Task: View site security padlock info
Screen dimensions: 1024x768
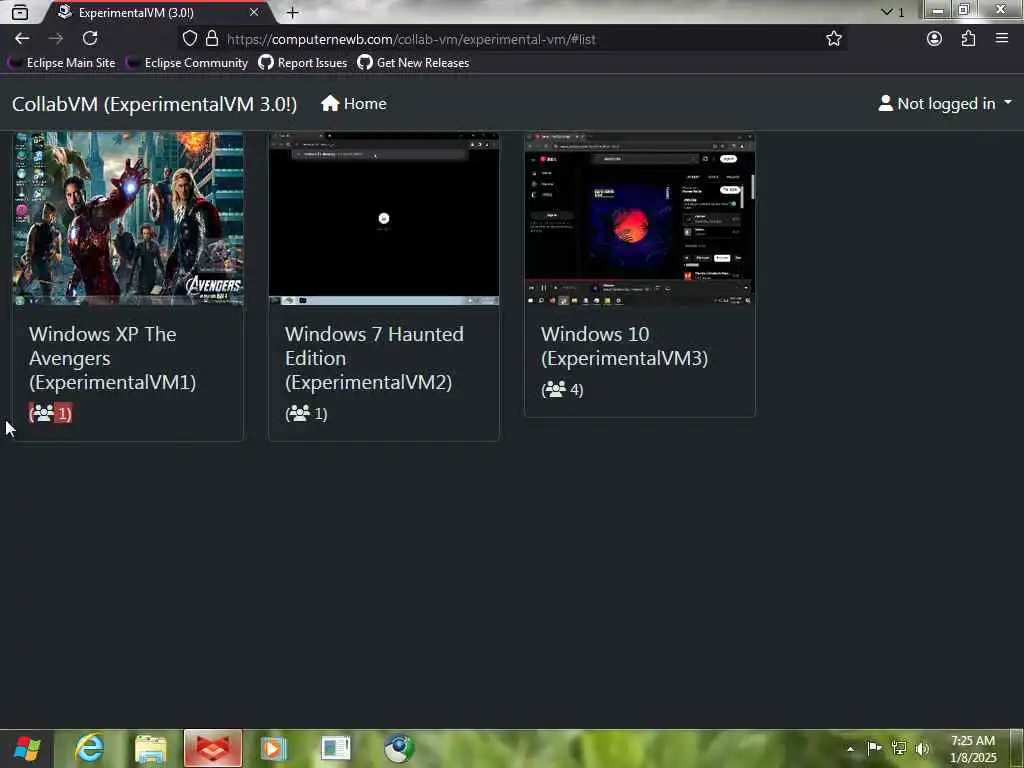Action: 212,39
